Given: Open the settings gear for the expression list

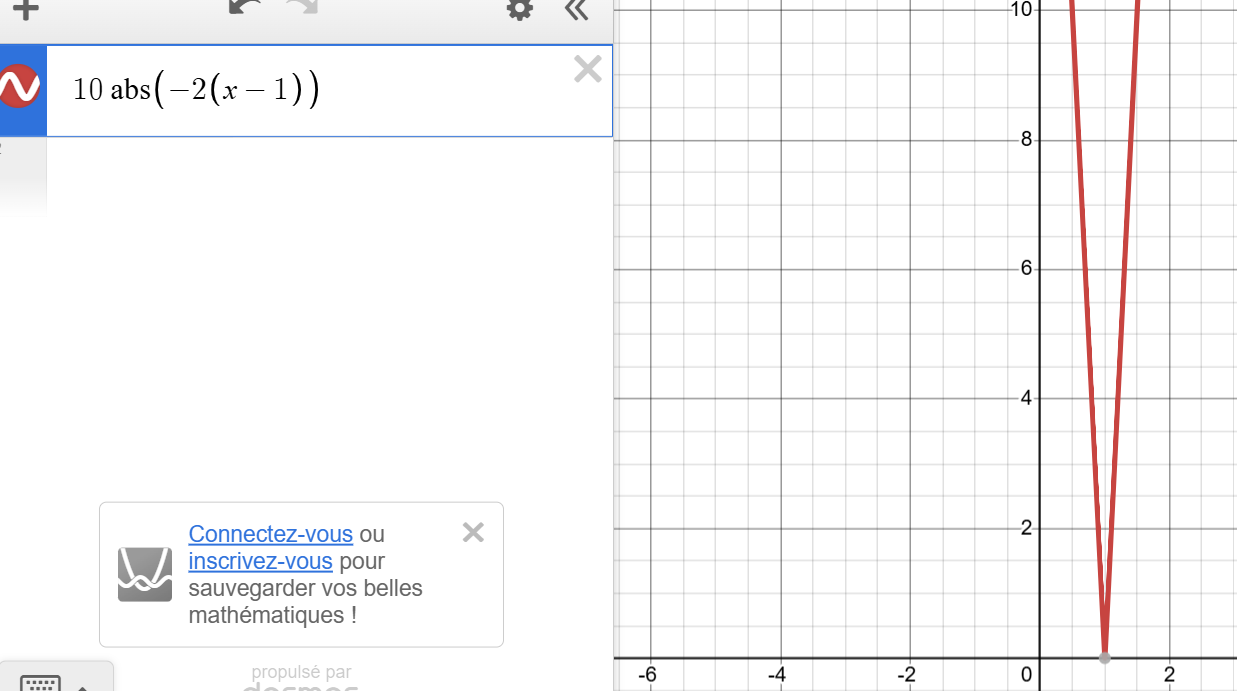Looking at the screenshot, I should 519,10.
